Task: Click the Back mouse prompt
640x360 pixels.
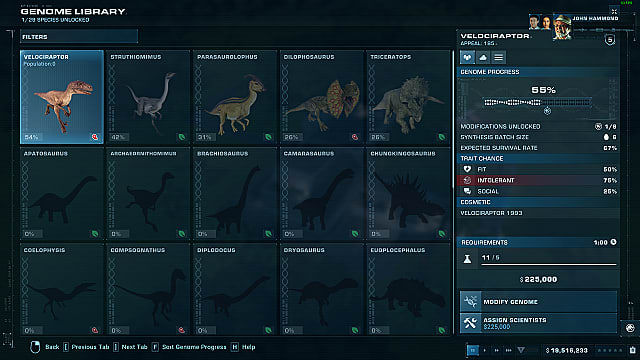Action: [x=45, y=347]
